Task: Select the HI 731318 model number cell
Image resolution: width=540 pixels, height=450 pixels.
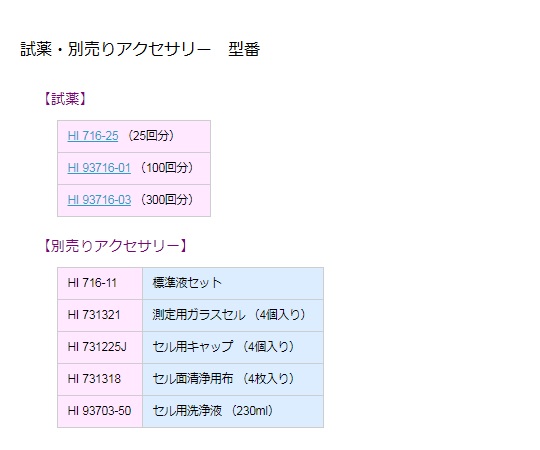Action: (x=100, y=379)
